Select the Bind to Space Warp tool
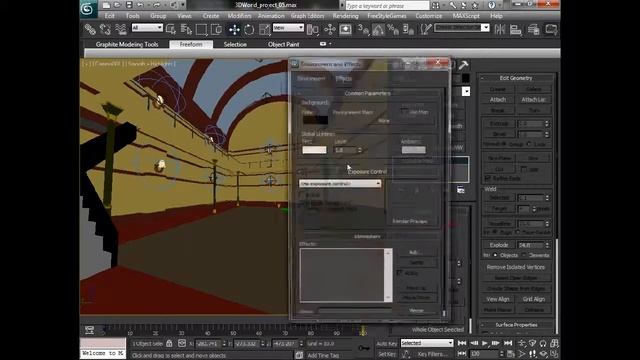 [121, 29]
